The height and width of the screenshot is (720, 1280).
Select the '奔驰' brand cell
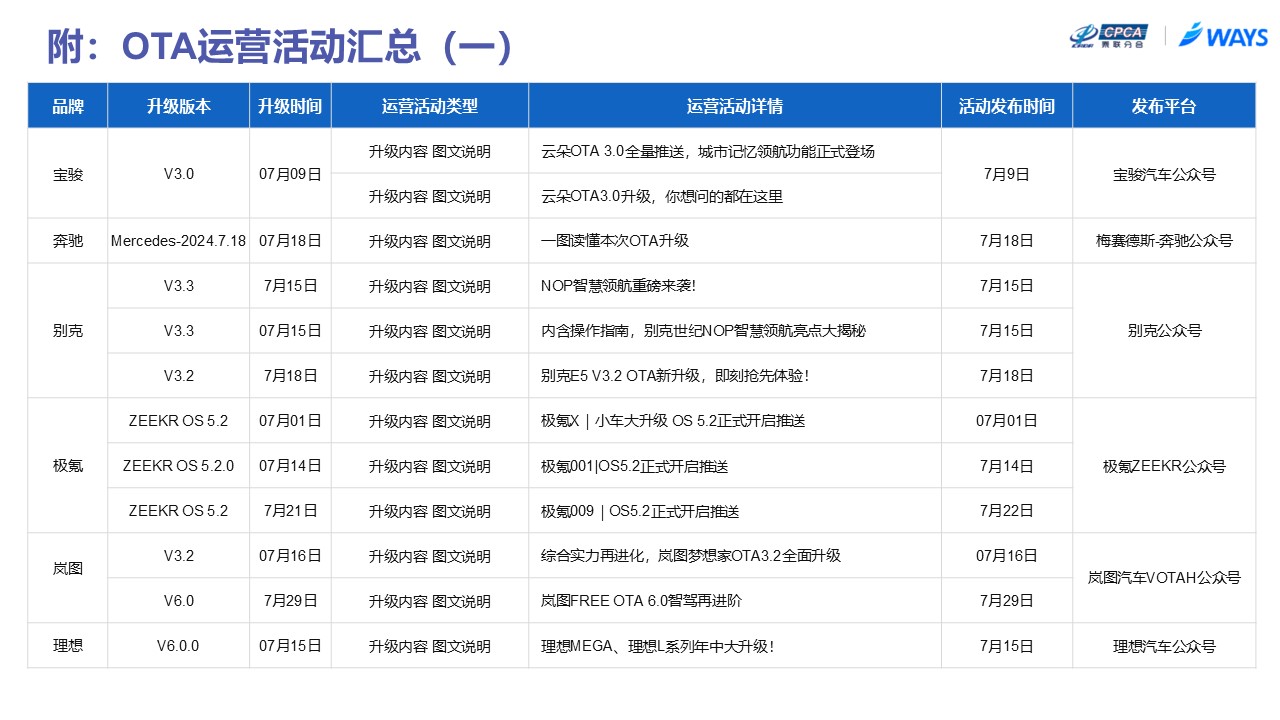(x=68, y=241)
